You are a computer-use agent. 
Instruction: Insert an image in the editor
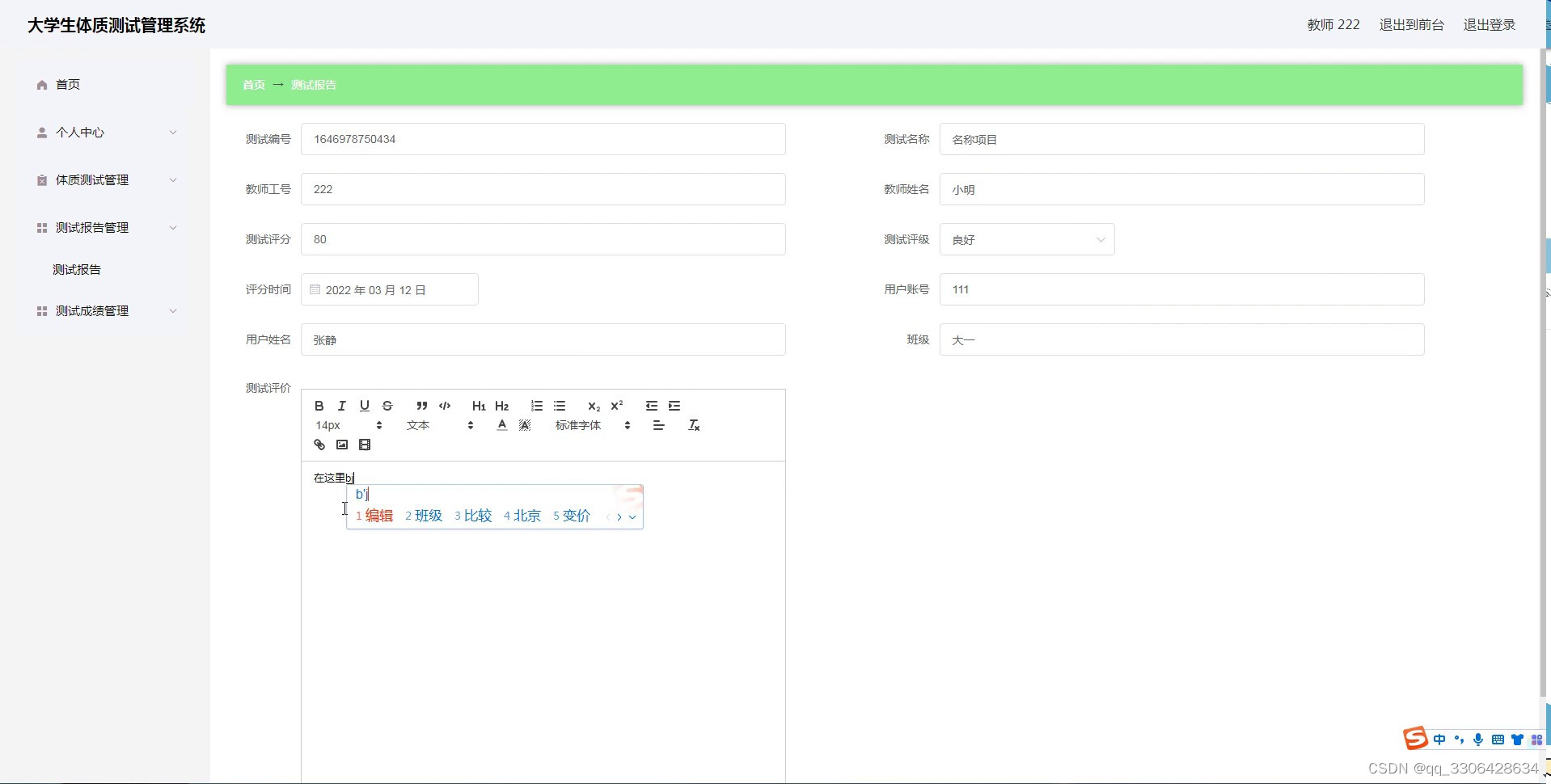pyautogui.click(x=341, y=445)
